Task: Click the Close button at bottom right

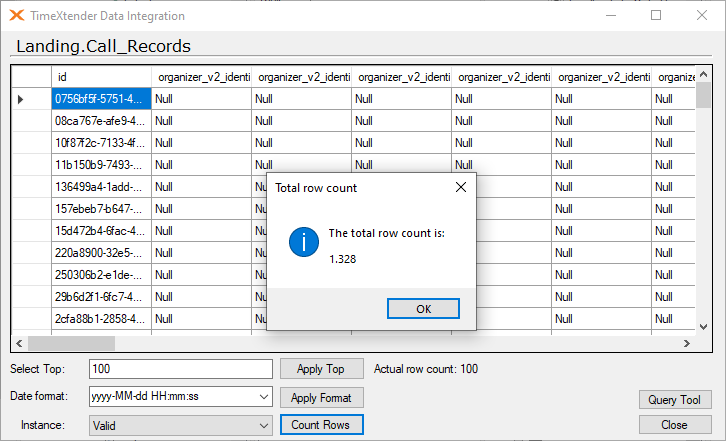Action: coord(675,425)
